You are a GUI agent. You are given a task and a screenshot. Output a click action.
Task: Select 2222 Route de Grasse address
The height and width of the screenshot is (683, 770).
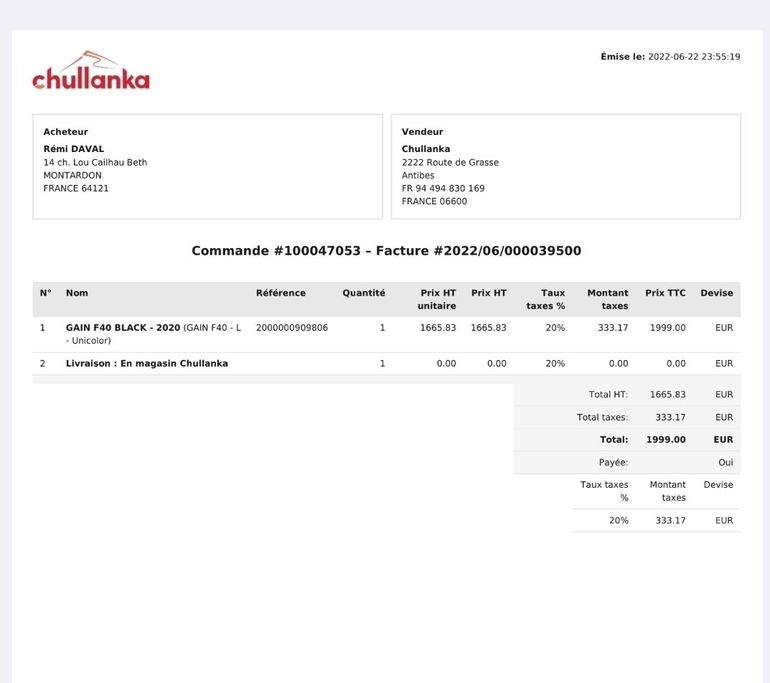point(450,162)
